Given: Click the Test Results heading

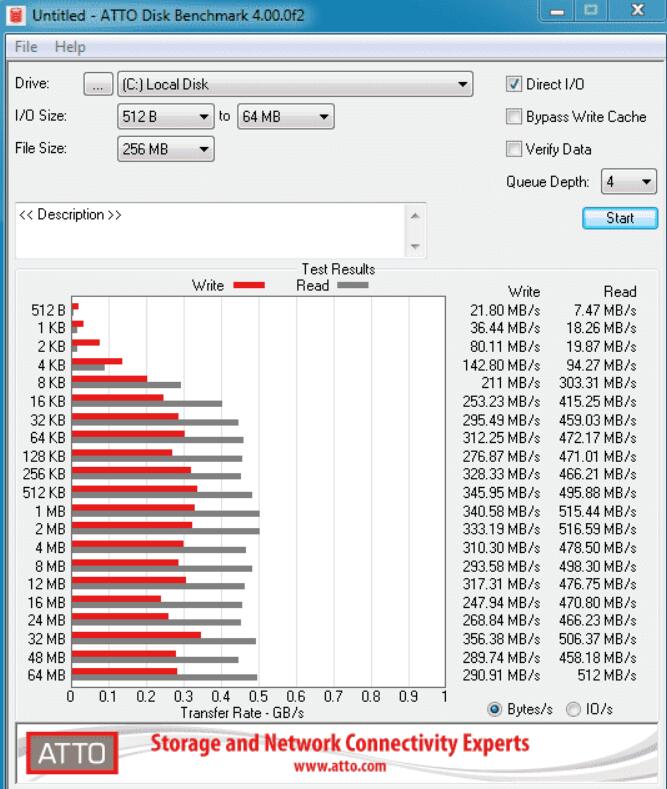Looking at the screenshot, I should click(338, 269).
